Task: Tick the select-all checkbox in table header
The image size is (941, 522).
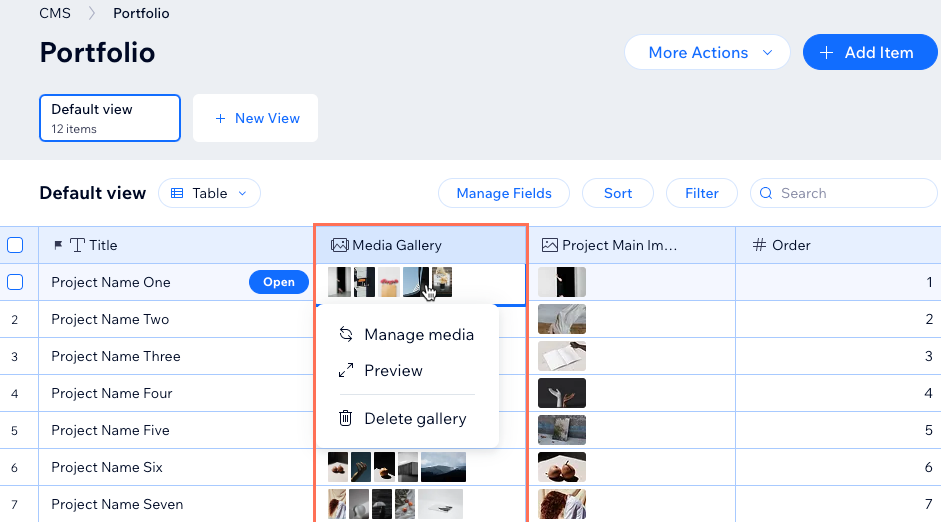Action: (x=15, y=245)
